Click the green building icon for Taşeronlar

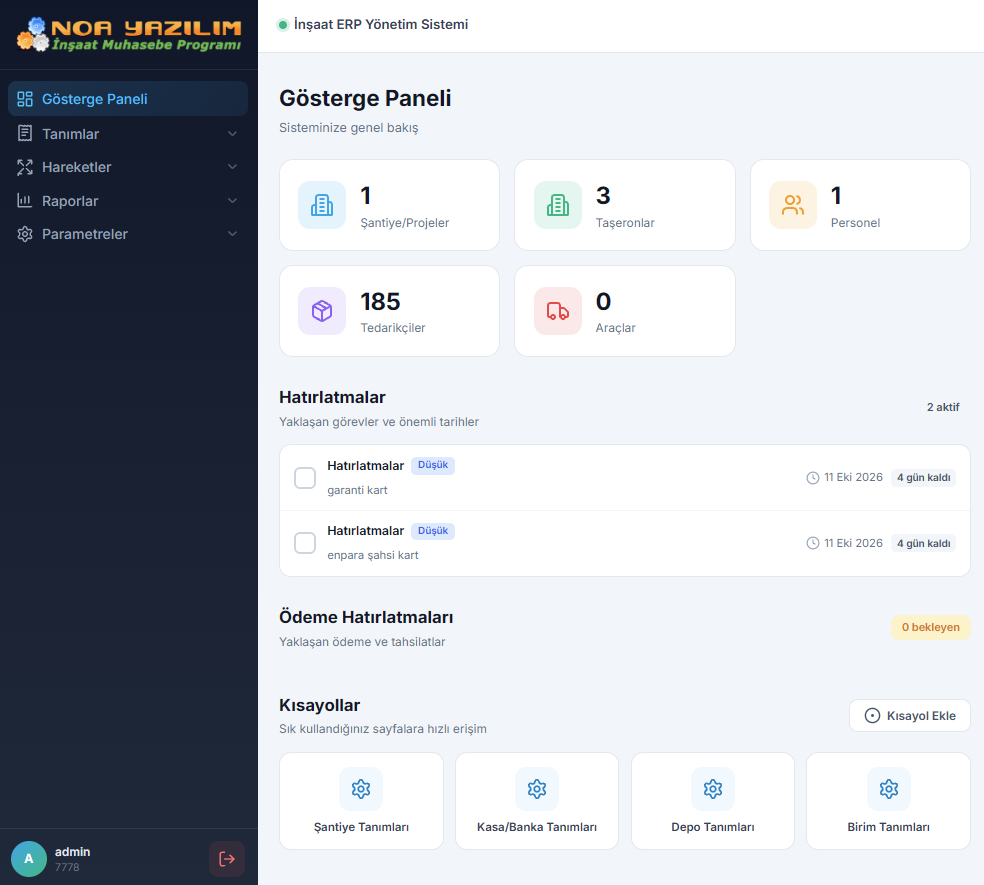click(558, 205)
